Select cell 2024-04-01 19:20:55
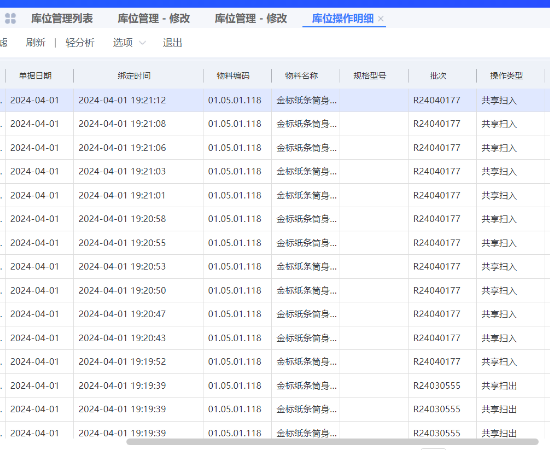The height and width of the screenshot is (450, 550). 122,243
